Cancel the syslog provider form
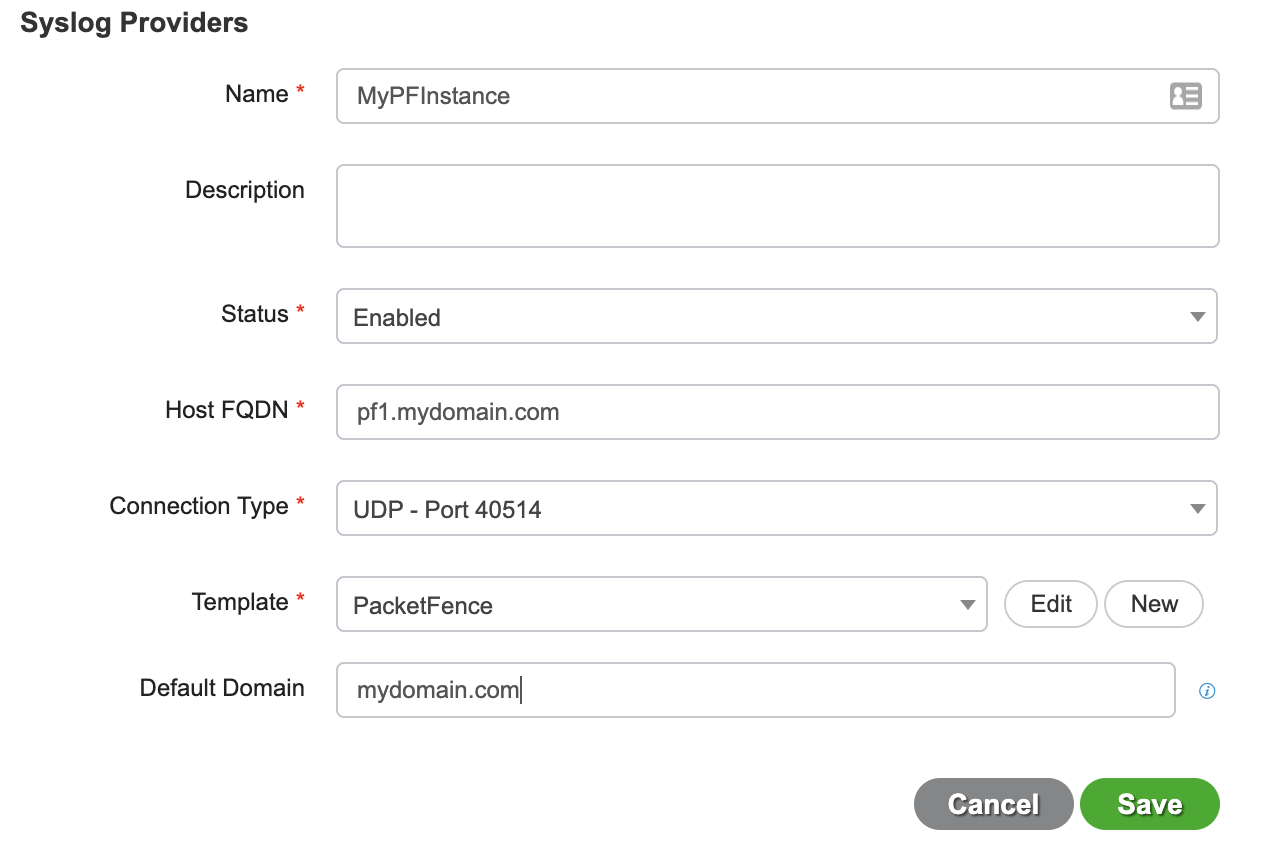This screenshot has height=854, width=1266. tap(993, 803)
